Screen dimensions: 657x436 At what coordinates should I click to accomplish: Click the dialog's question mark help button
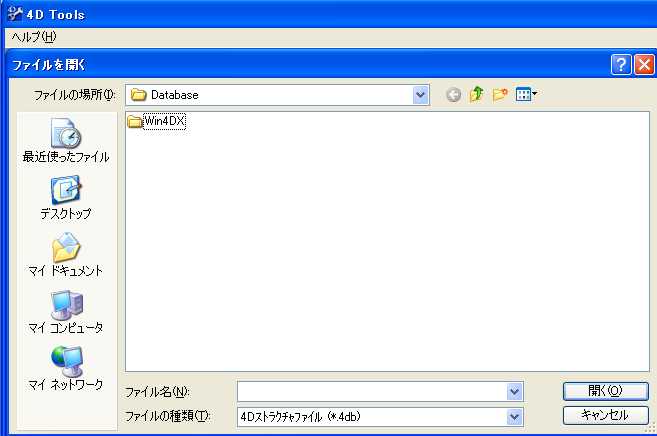pyautogui.click(x=622, y=65)
